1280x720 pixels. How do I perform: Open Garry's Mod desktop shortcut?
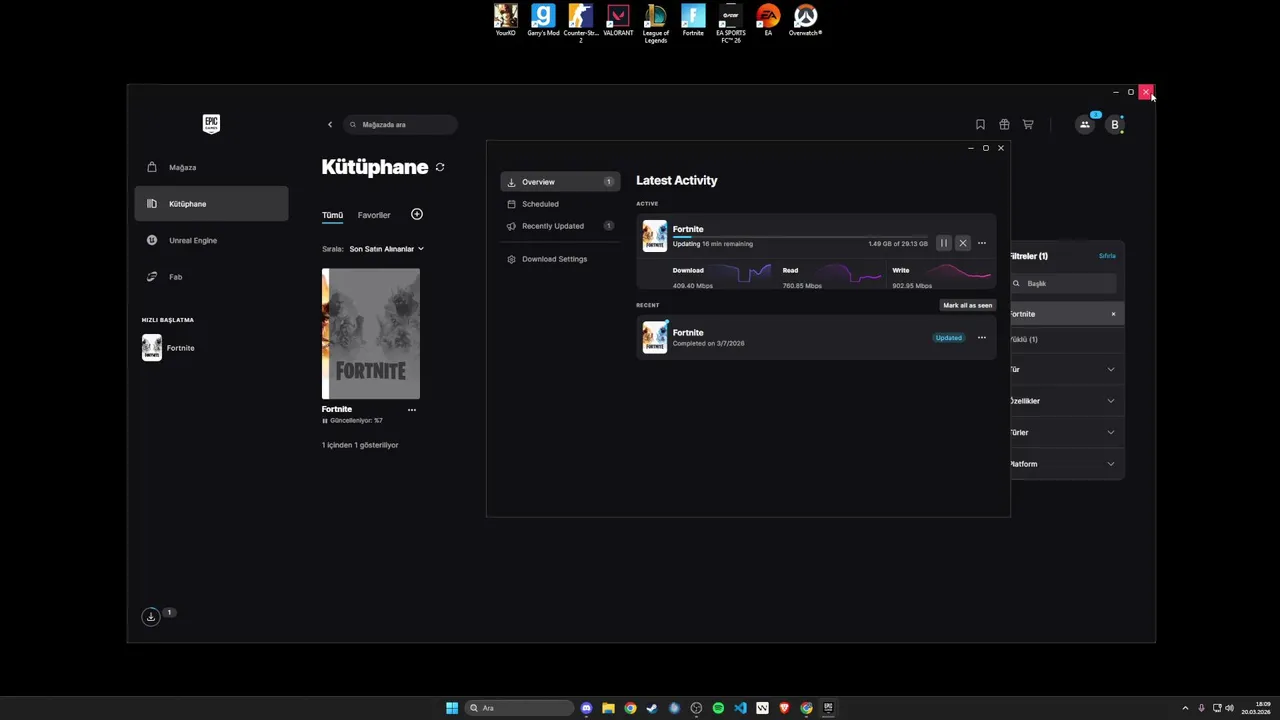coord(543,21)
